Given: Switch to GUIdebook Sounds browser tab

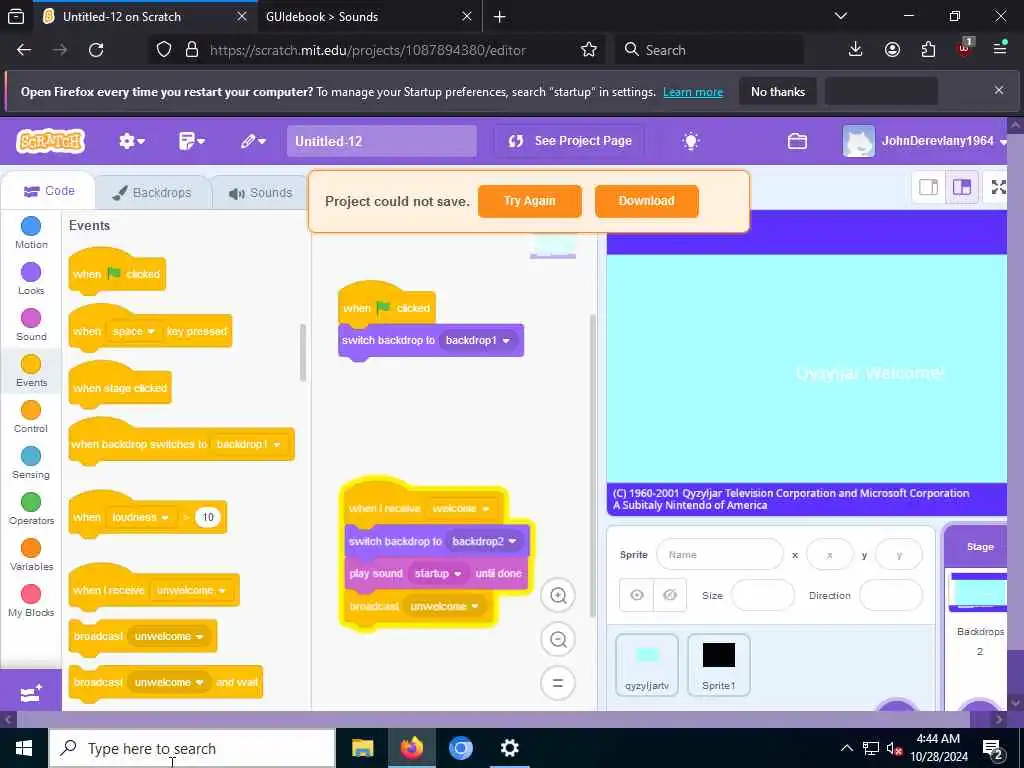Looking at the screenshot, I should (370, 16).
